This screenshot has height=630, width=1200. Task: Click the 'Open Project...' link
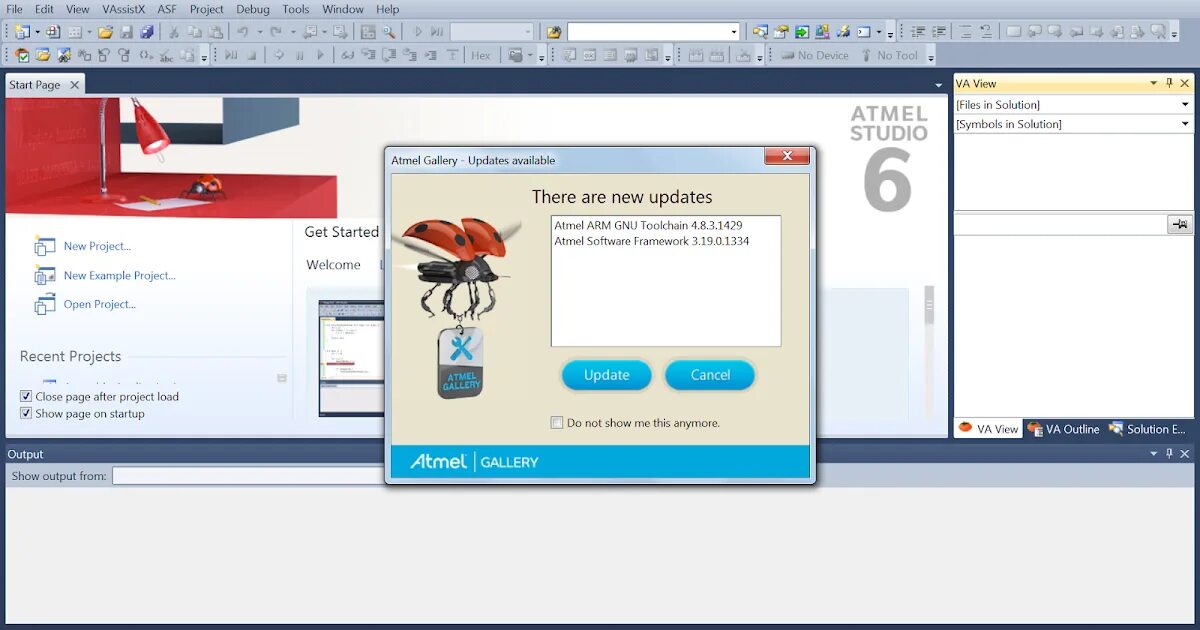click(99, 304)
